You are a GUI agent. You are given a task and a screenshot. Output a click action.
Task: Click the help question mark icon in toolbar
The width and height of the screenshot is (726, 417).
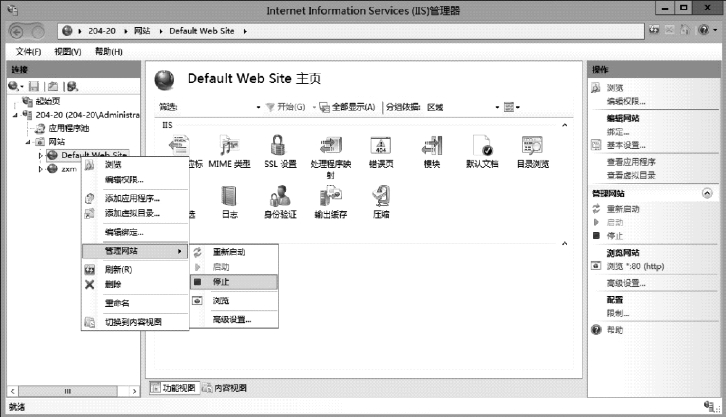pyautogui.click(x=703, y=30)
